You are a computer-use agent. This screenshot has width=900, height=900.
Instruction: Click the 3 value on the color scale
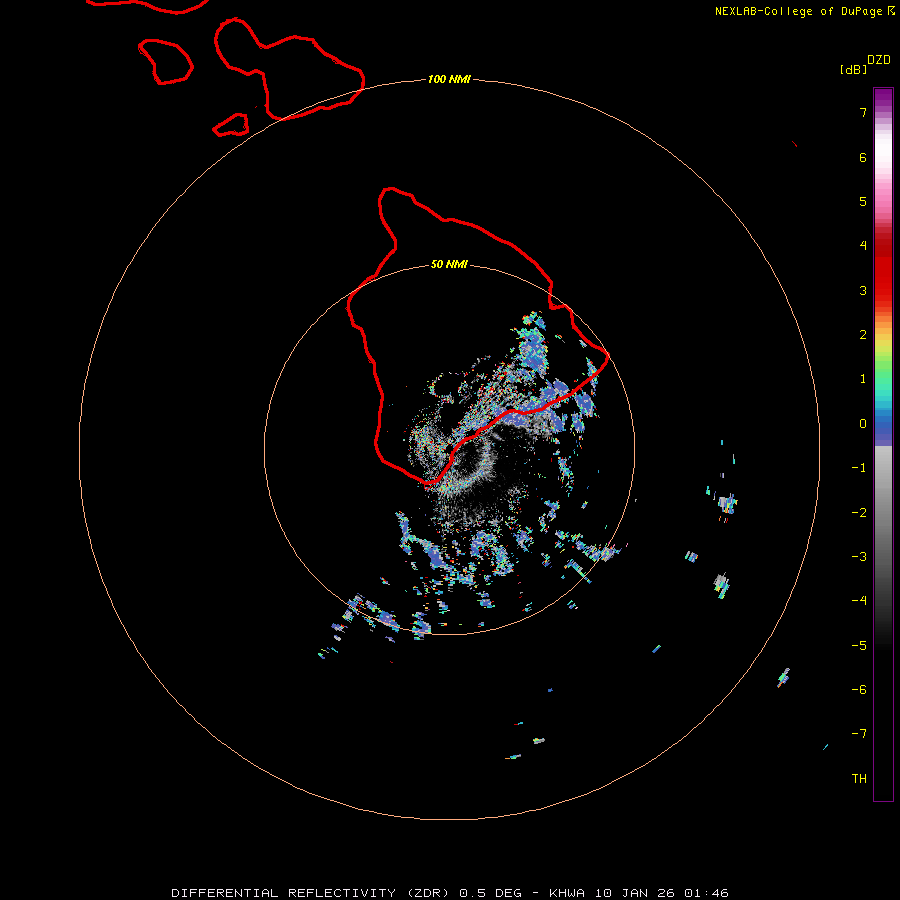pyautogui.click(x=863, y=290)
